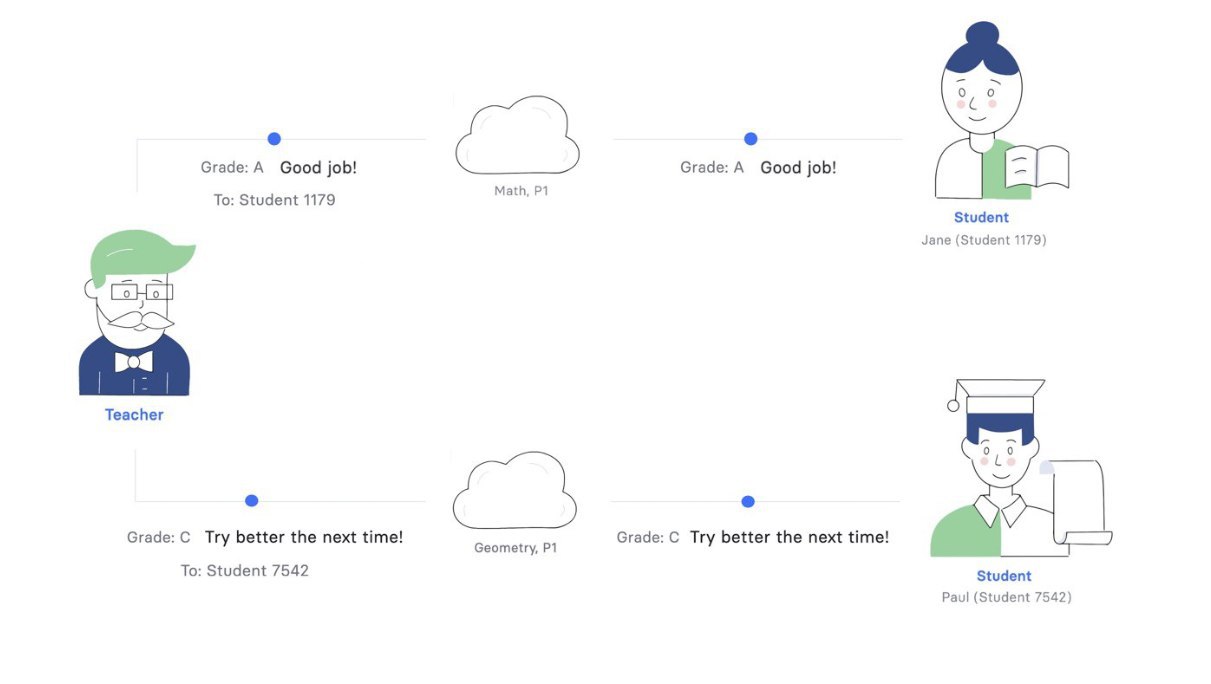
Task: Click the blue Teacher label
Action: coord(134,415)
